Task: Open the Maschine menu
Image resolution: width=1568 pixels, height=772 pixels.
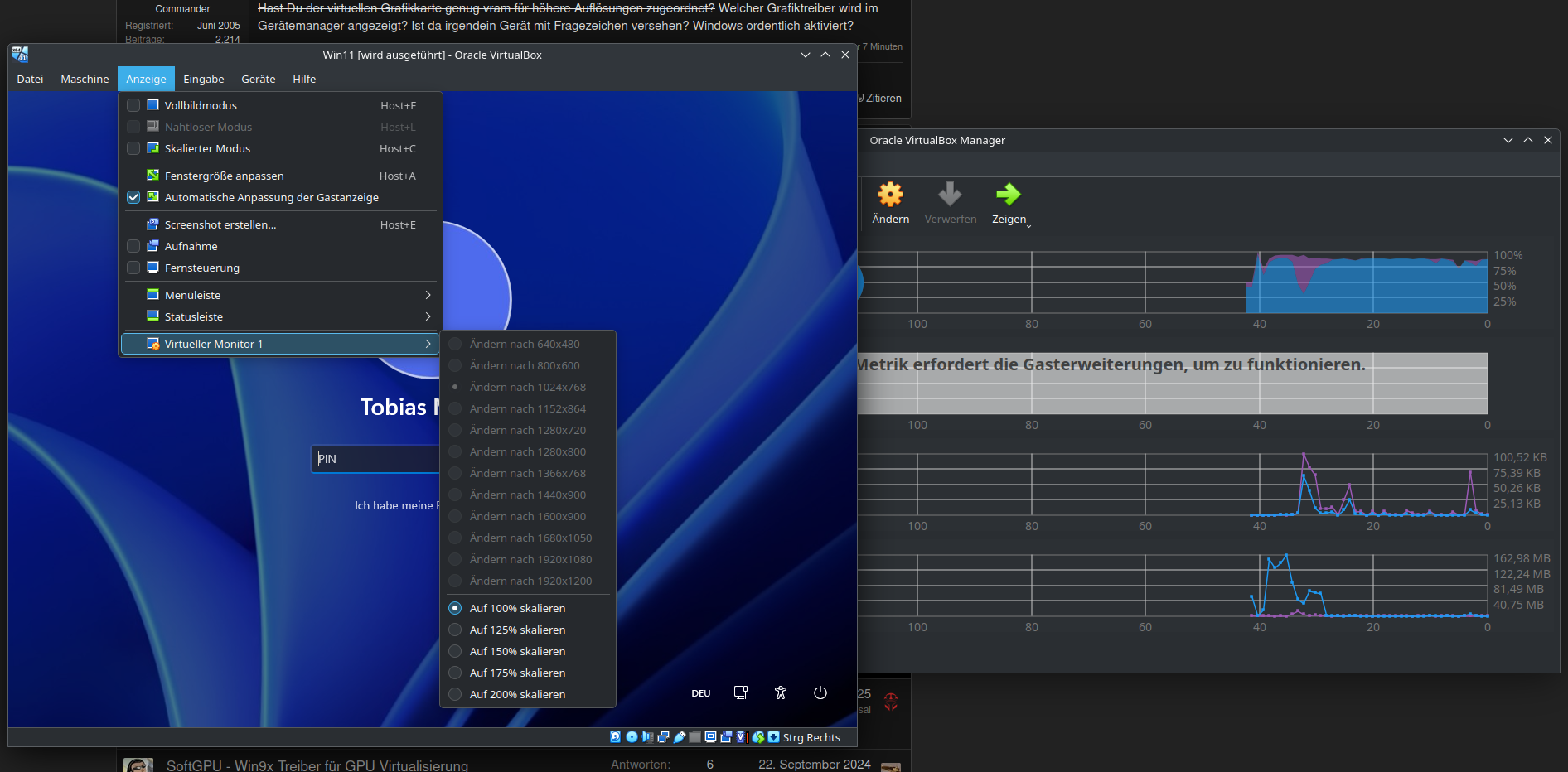Action: point(85,79)
